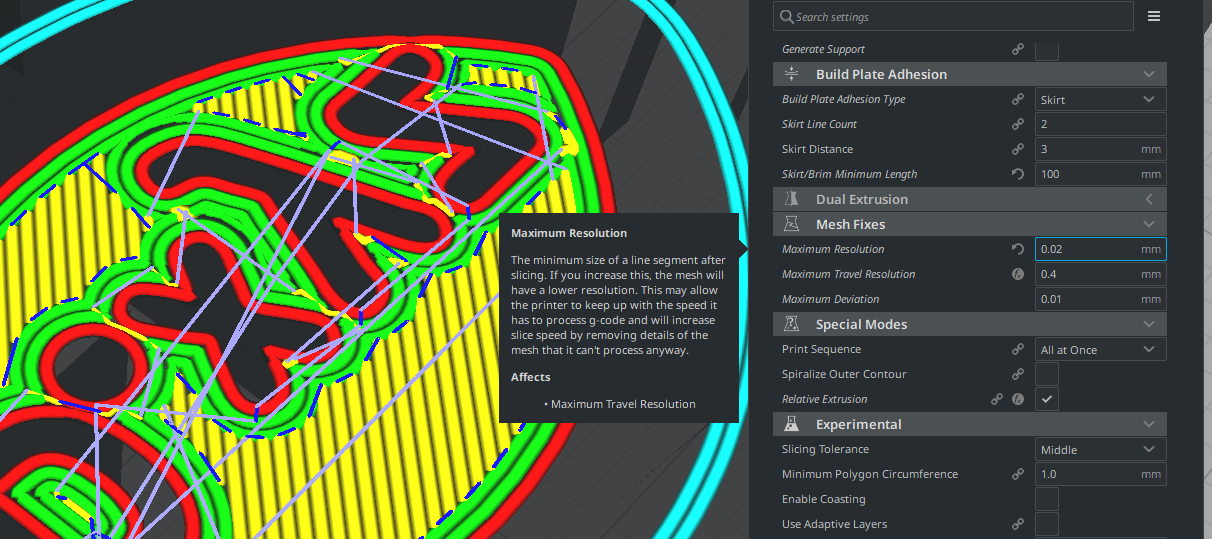Screen dimensions: 1212x539
Task: Enable Use Adaptive Layers checkbox
Action: pos(1047,524)
